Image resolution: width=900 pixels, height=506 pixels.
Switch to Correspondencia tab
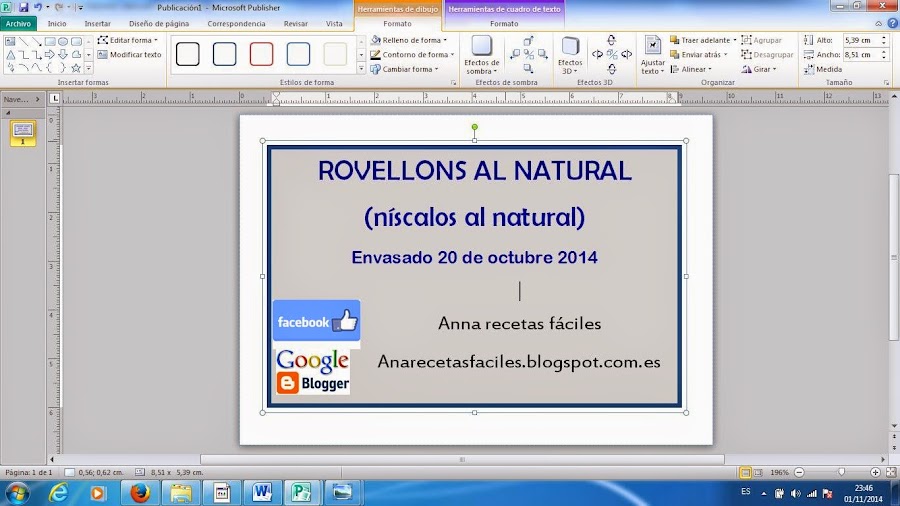point(236,24)
